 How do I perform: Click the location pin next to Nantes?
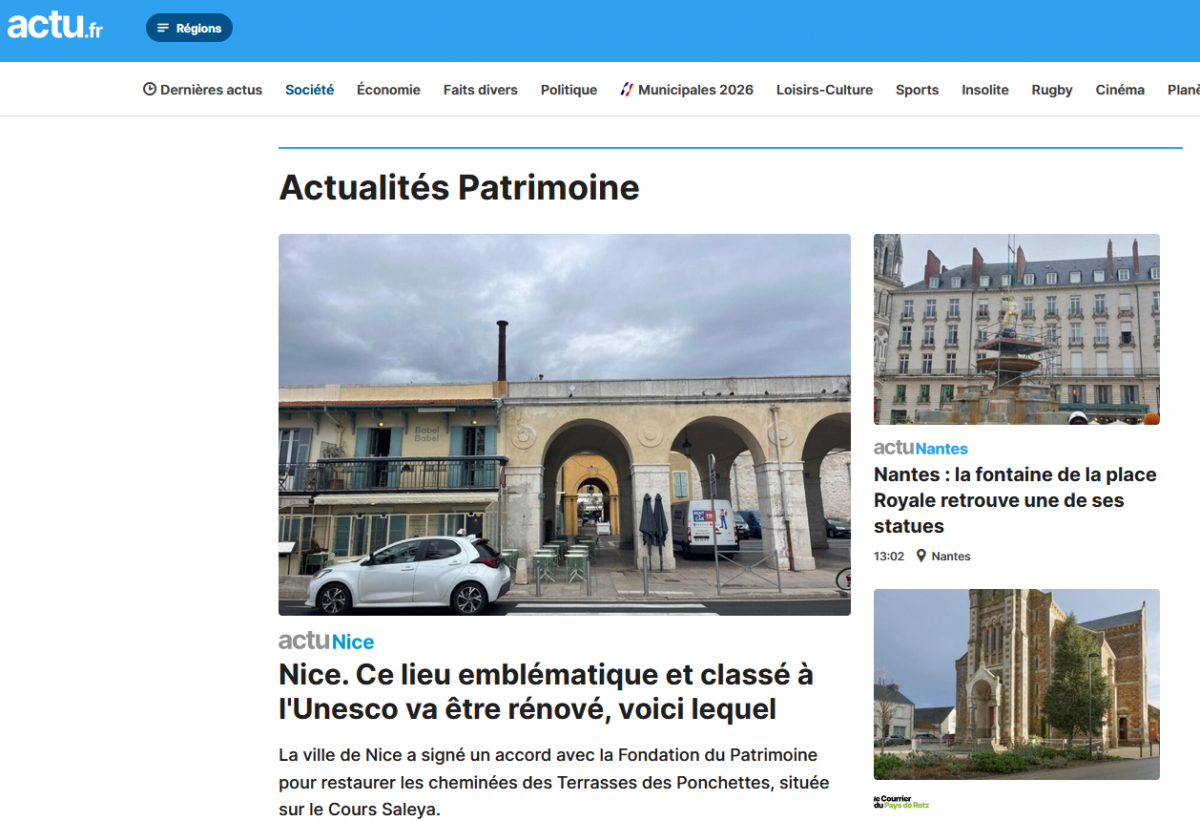pos(920,556)
